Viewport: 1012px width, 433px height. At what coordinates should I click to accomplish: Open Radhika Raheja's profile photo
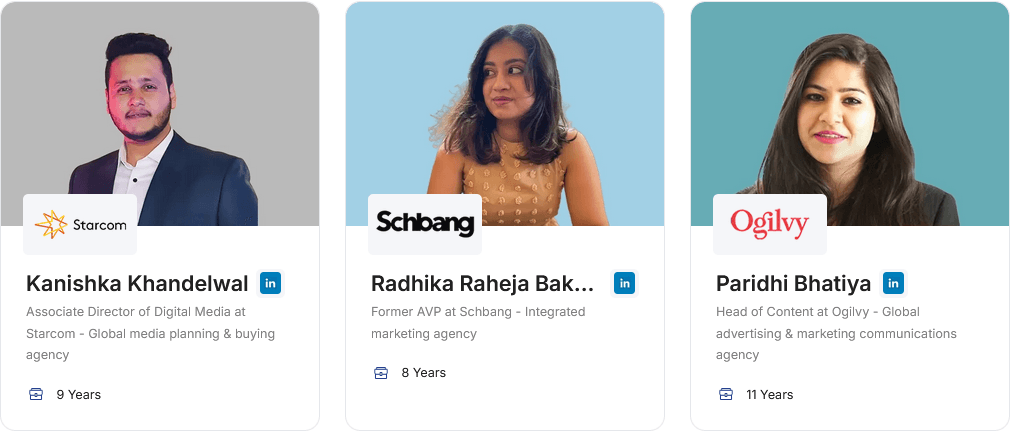tap(505, 110)
